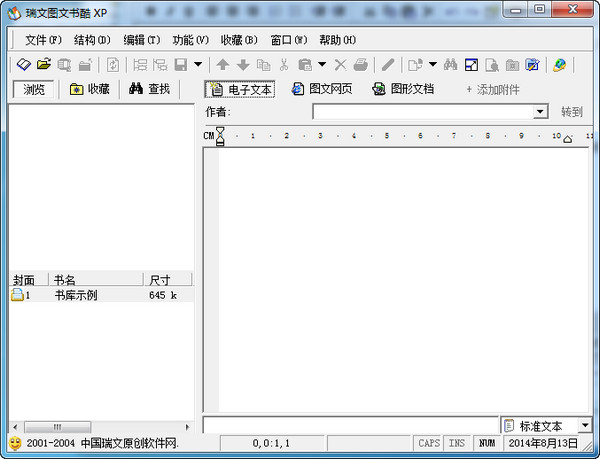
Task: Click the binoculars search icon in toolbar
Action: [x=450, y=64]
